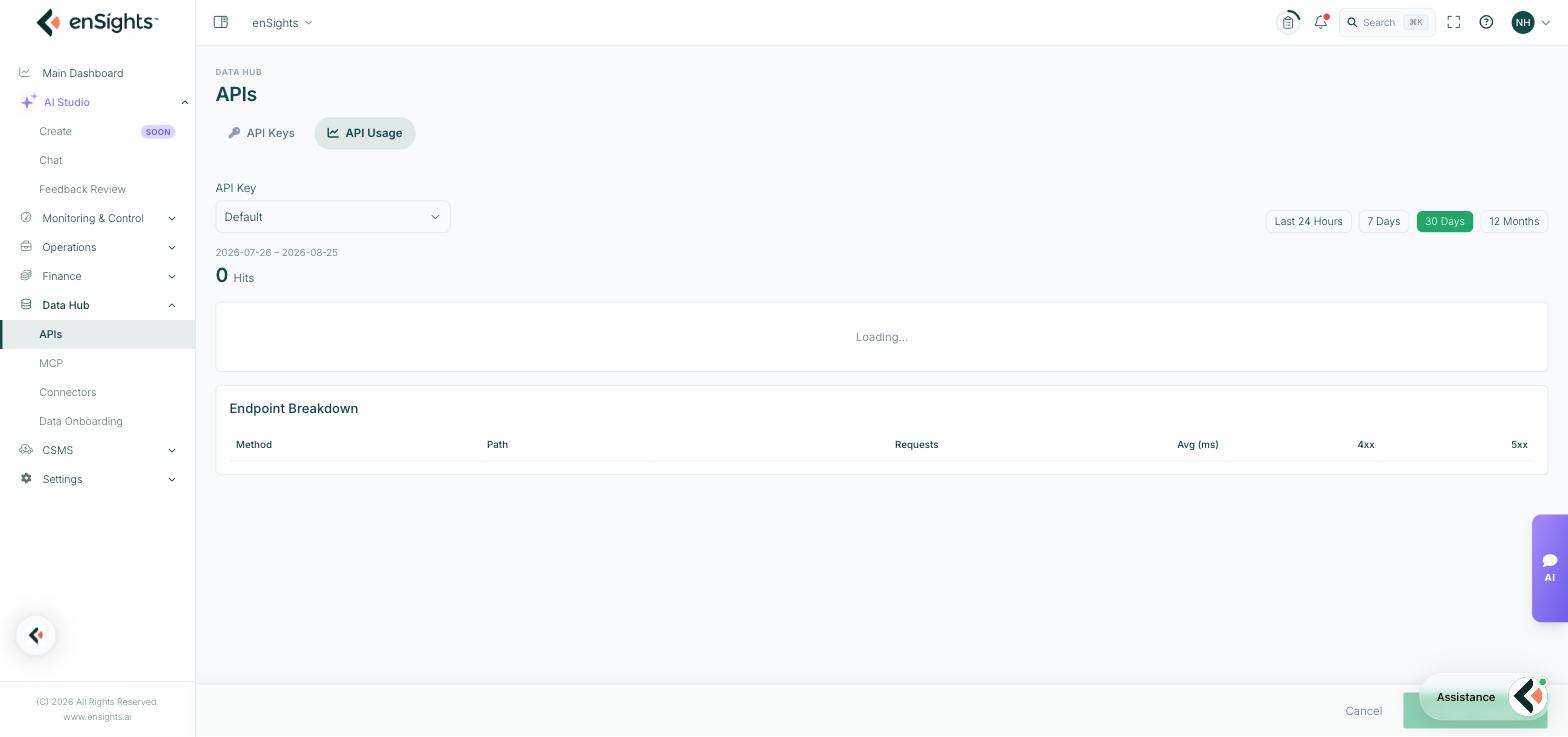Open Feedback Review page
This screenshot has height=737, width=1568.
(82, 189)
